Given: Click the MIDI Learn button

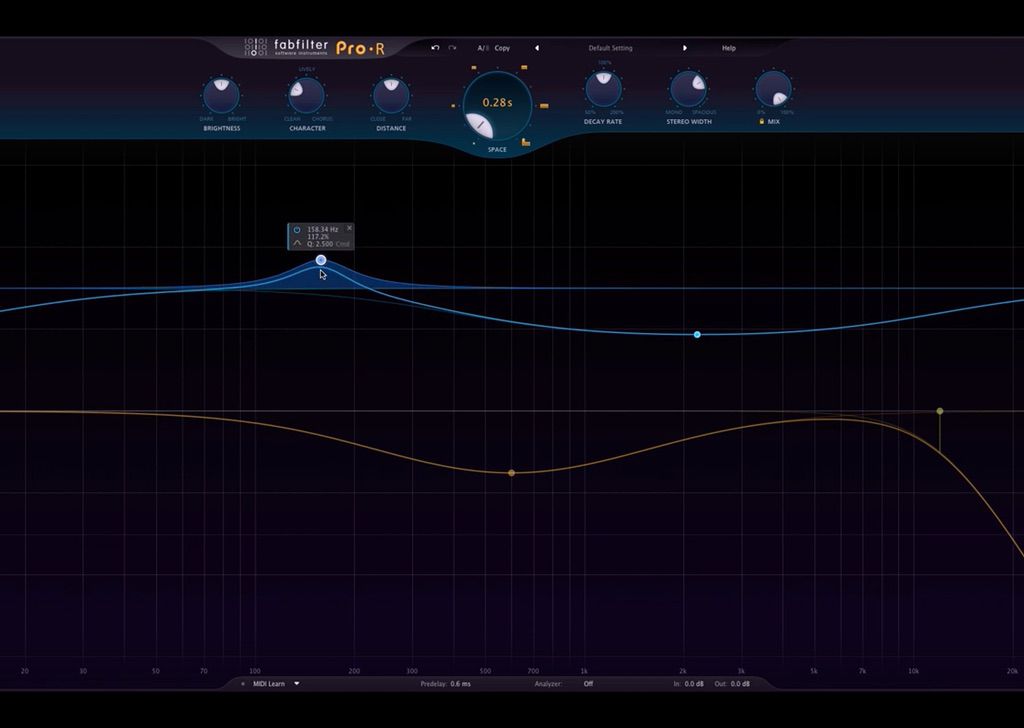Looking at the screenshot, I should [x=268, y=684].
